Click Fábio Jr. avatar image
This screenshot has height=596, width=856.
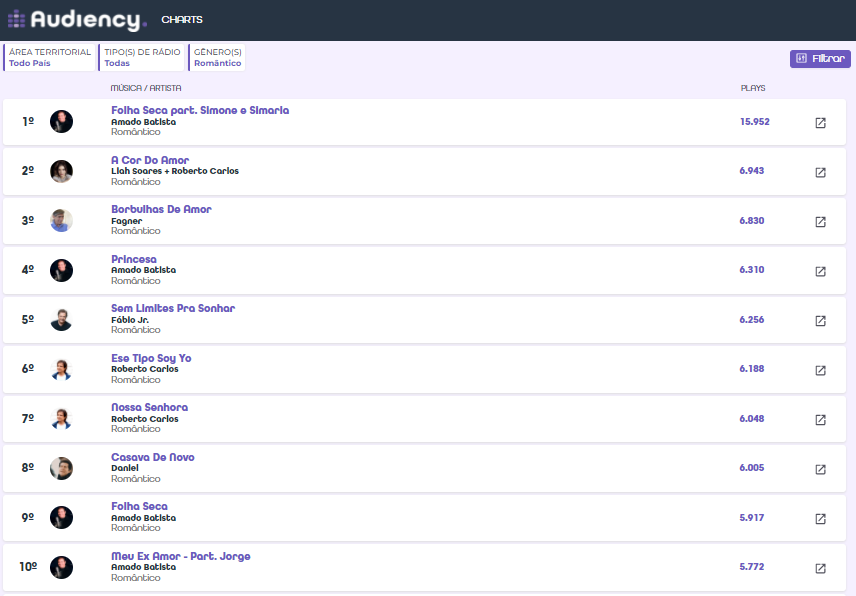tap(61, 319)
